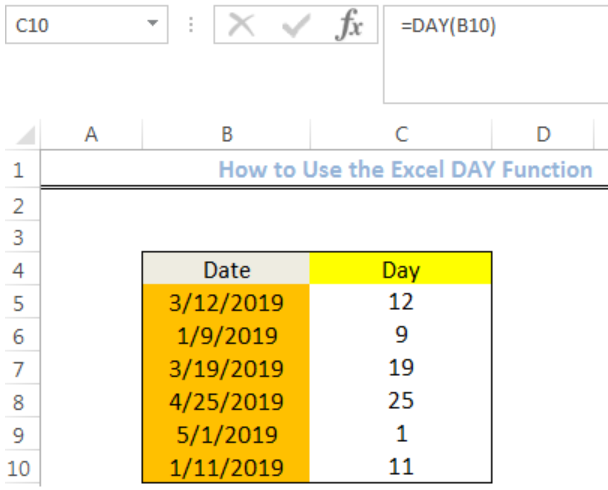The width and height of the screenshot is (608, 490).
Task: Select the yellow 'Day' header cell
Action: tap(401, 269)
